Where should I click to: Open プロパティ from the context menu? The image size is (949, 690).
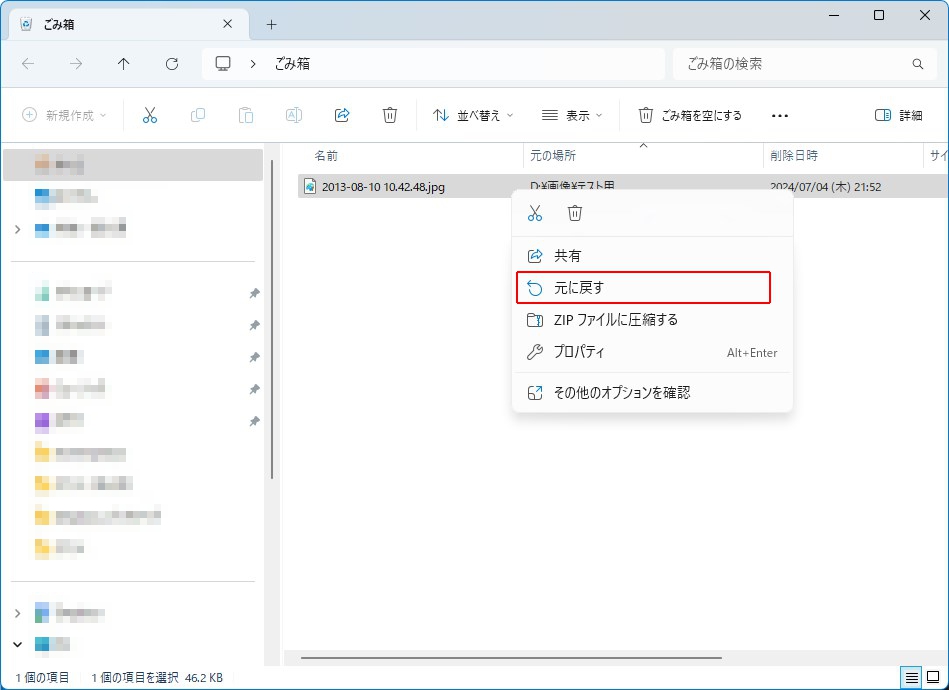[x=579, y=352]
